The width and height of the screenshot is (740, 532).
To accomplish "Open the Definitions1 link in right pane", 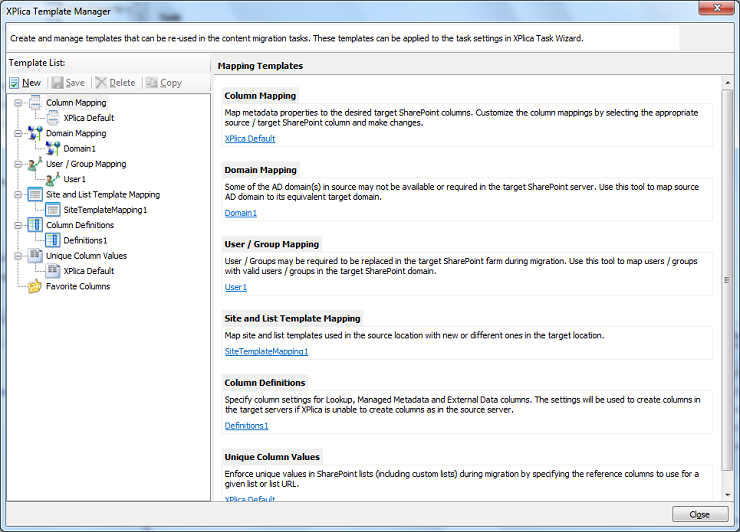I will pyautogui.click(x=246, y=426).
